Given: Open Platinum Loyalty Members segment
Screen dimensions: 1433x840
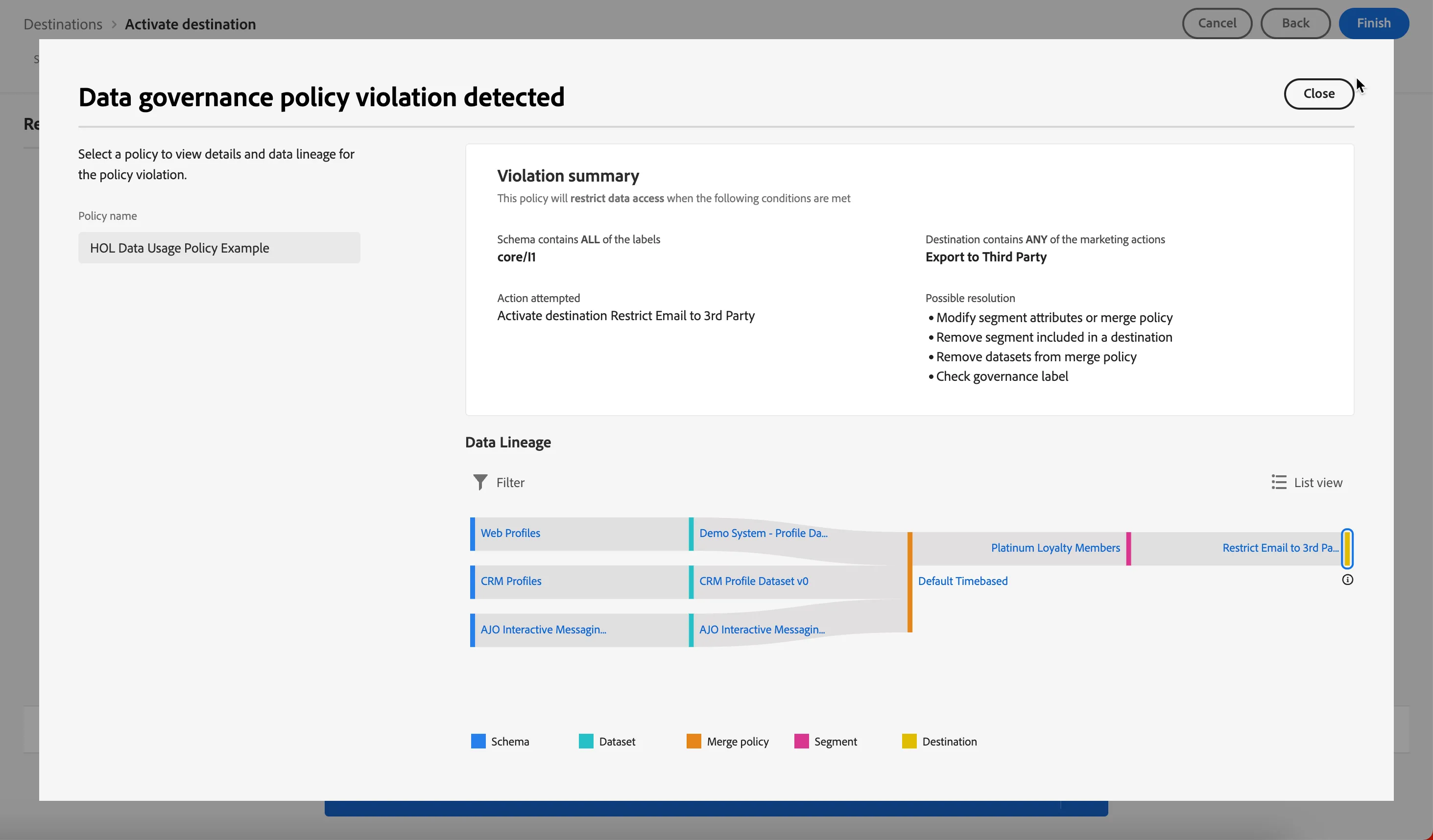Looking at the screenshot, I should coord(1055,548).
